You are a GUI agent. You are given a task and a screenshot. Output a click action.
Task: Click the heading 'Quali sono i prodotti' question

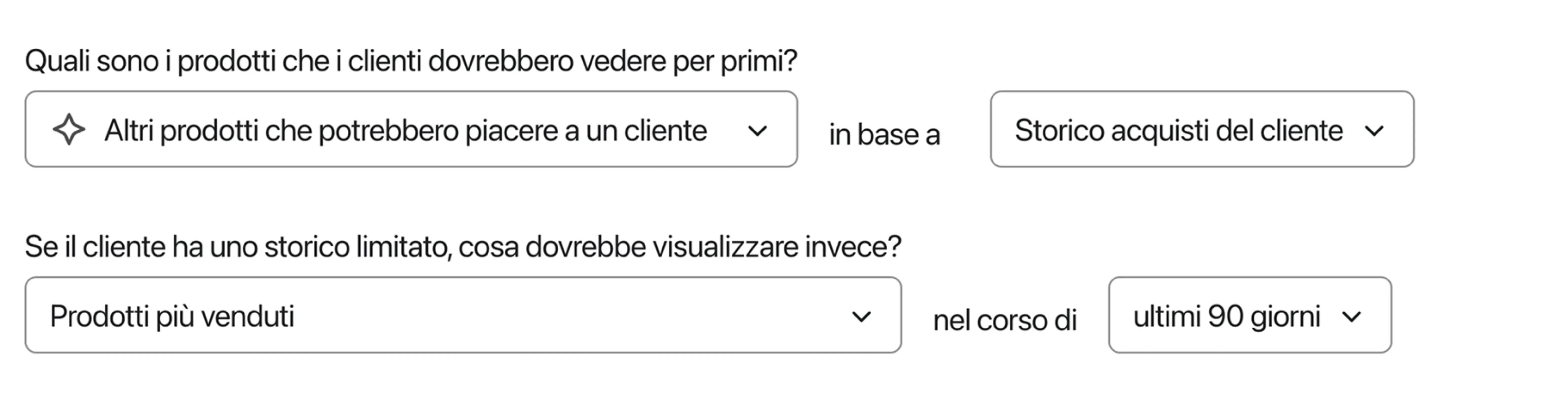411,61
